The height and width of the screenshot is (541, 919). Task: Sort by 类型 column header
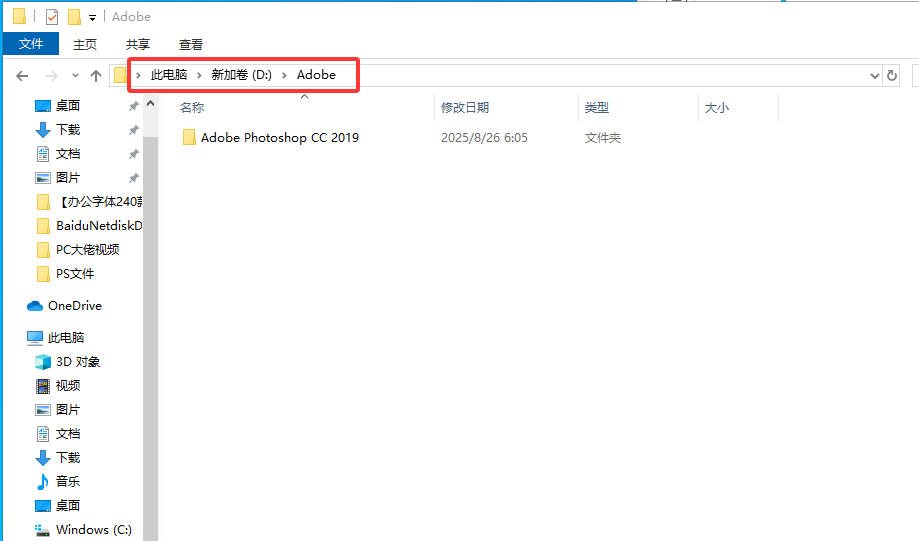tap(597, 108)
